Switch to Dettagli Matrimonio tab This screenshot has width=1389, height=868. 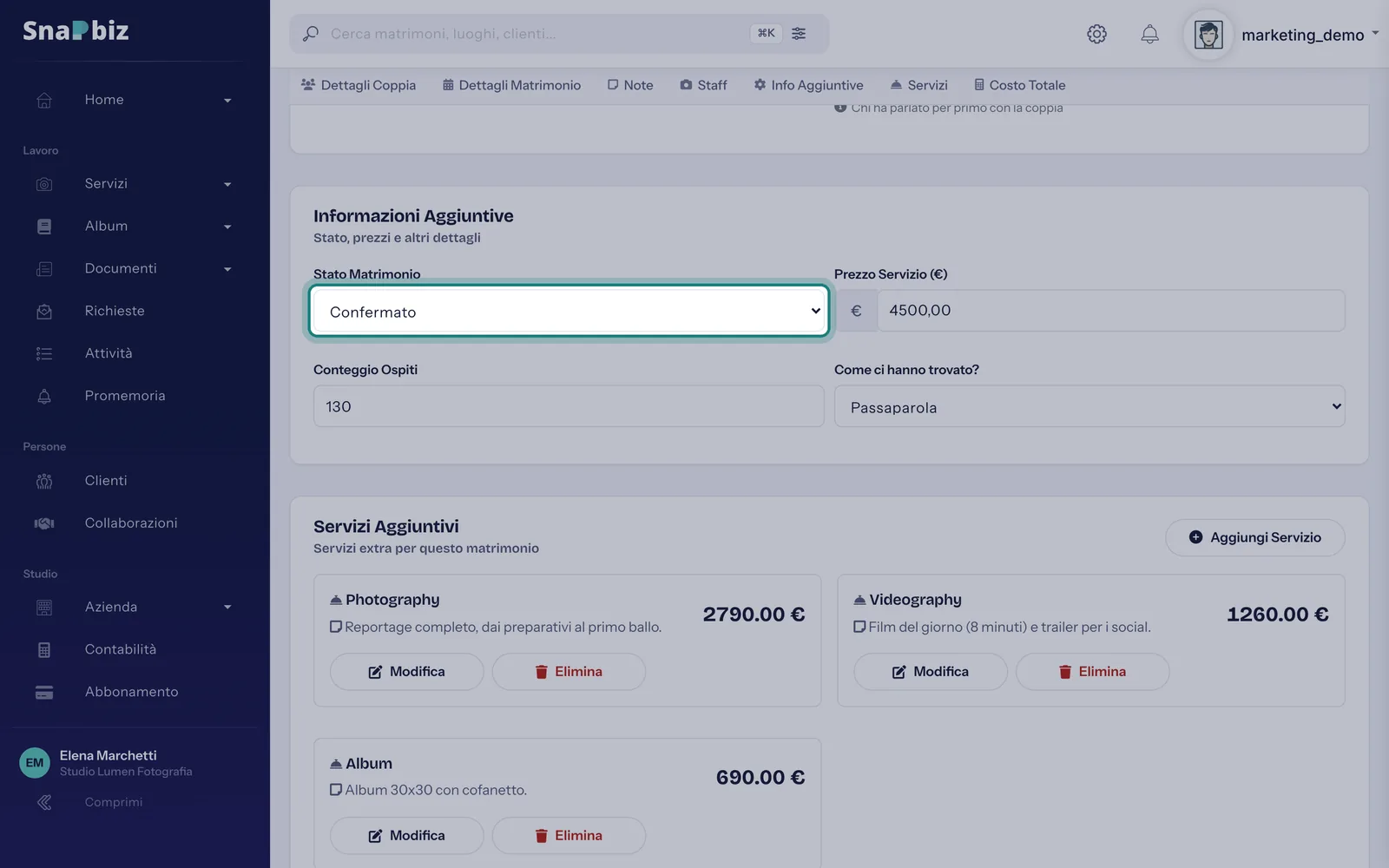pos(511,85)
